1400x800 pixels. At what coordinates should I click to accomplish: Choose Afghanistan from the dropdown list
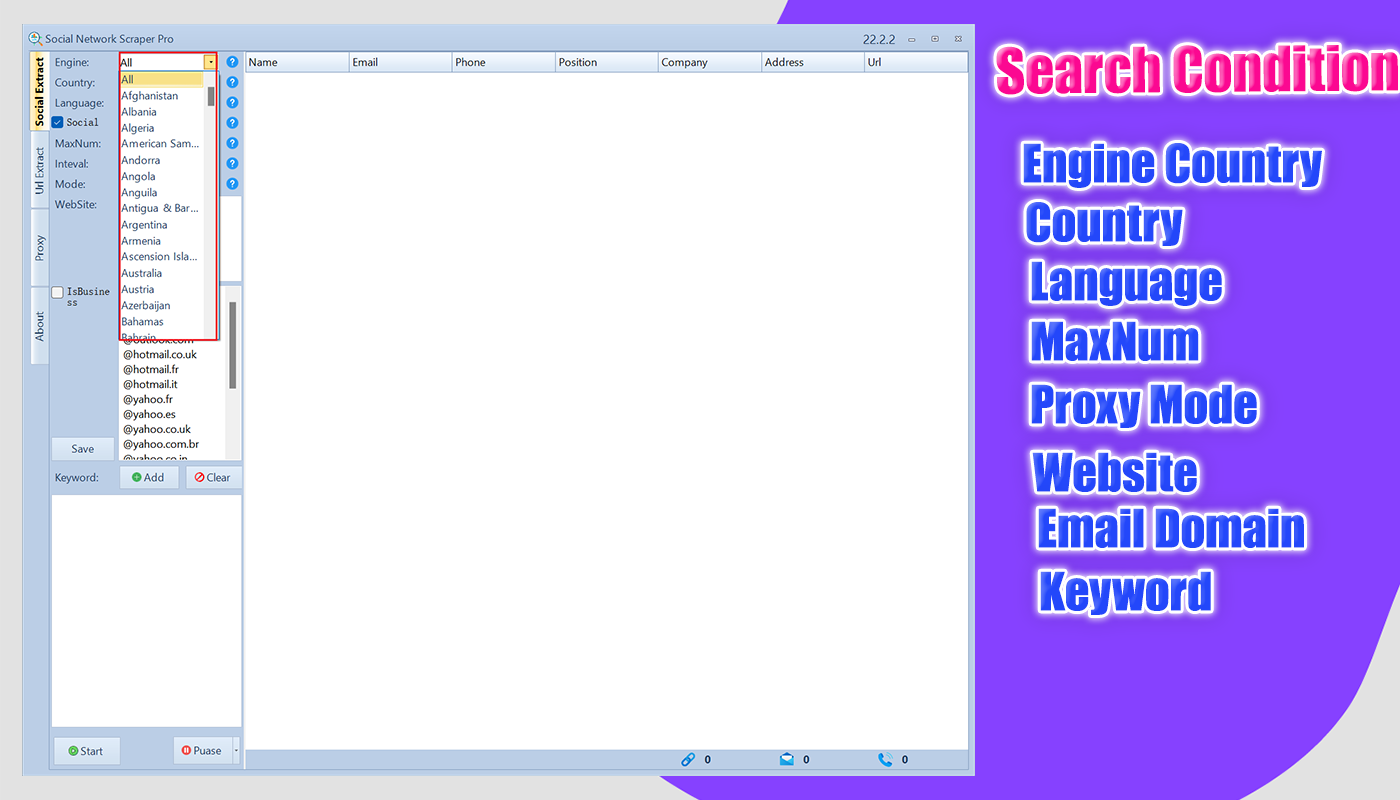click(x=161, y=96)
